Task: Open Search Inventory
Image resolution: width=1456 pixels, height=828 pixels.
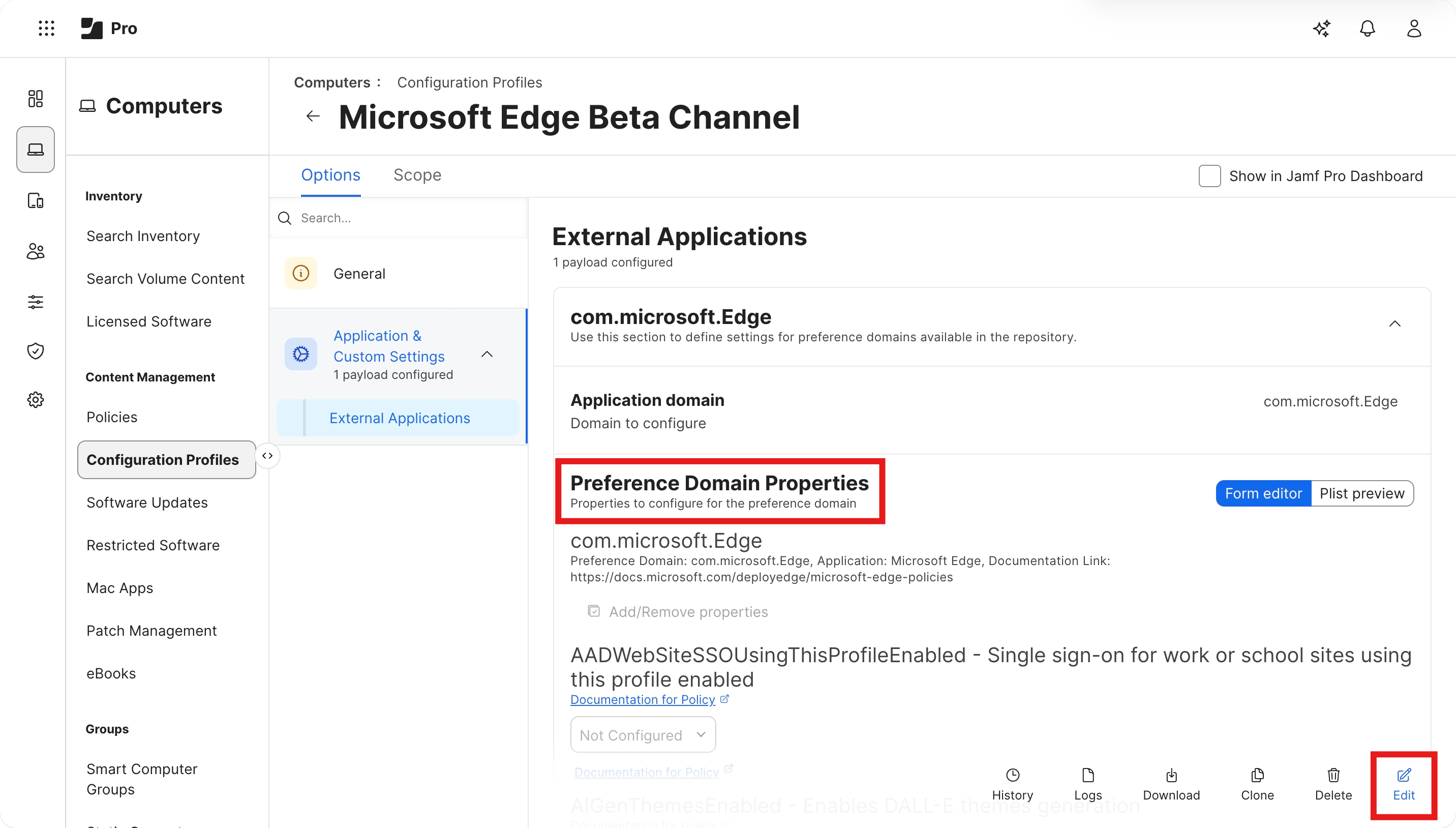Action: point(143,236)
